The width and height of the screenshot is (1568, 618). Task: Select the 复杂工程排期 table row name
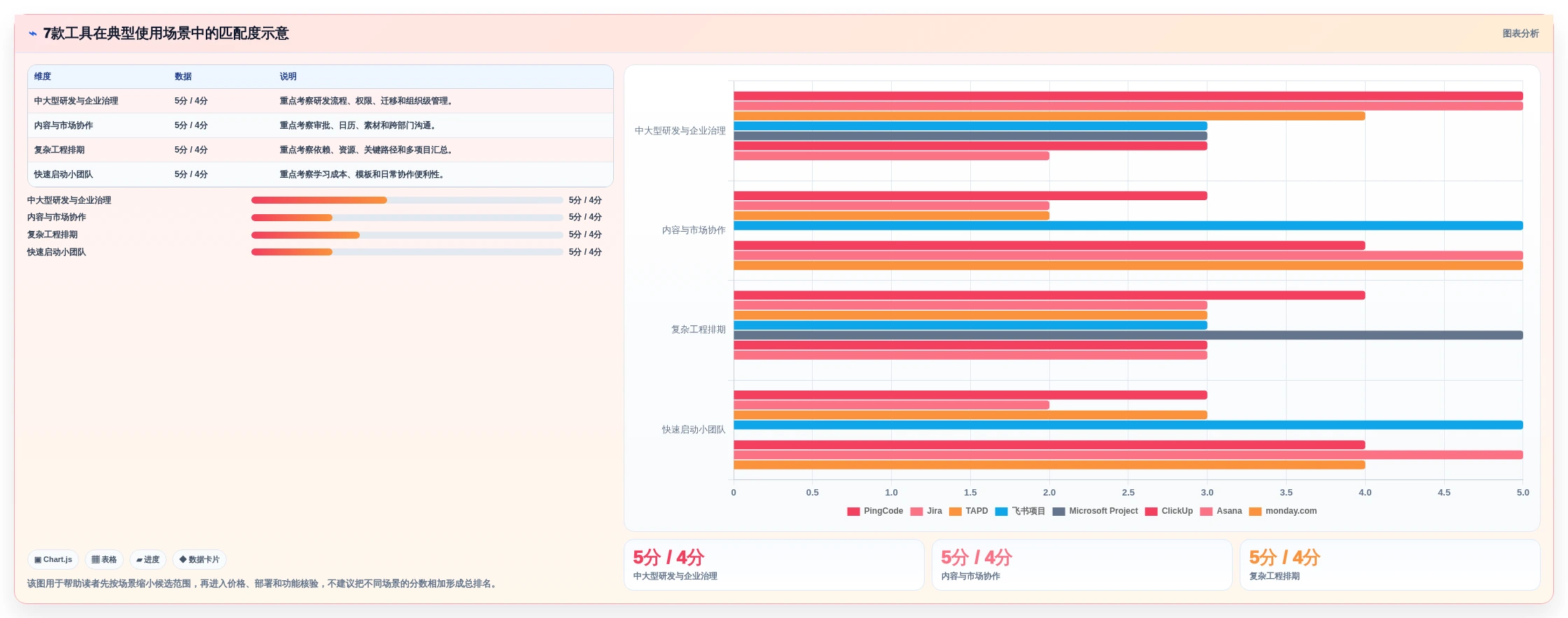[59, 150]
